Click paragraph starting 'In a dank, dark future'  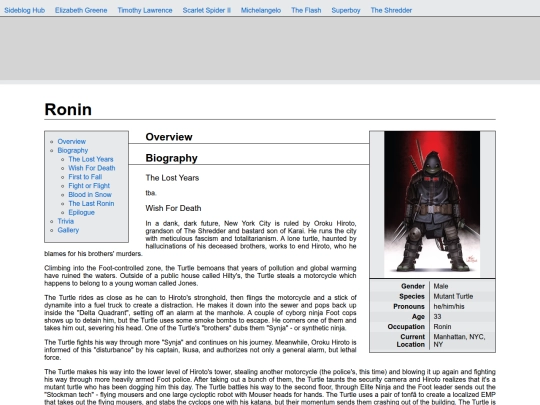200,238
